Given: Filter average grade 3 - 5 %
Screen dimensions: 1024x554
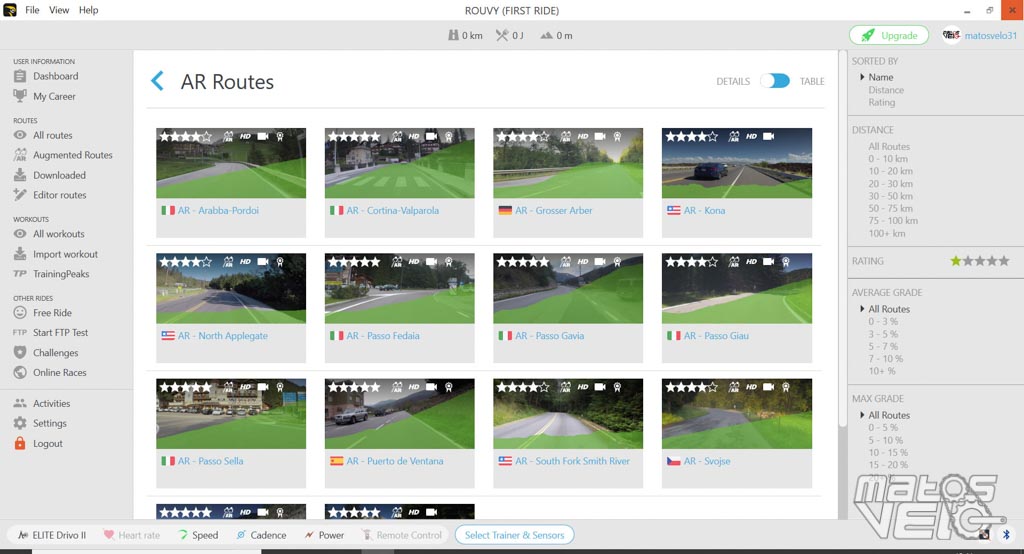Looking at the screenshot, I should (883, 334).
